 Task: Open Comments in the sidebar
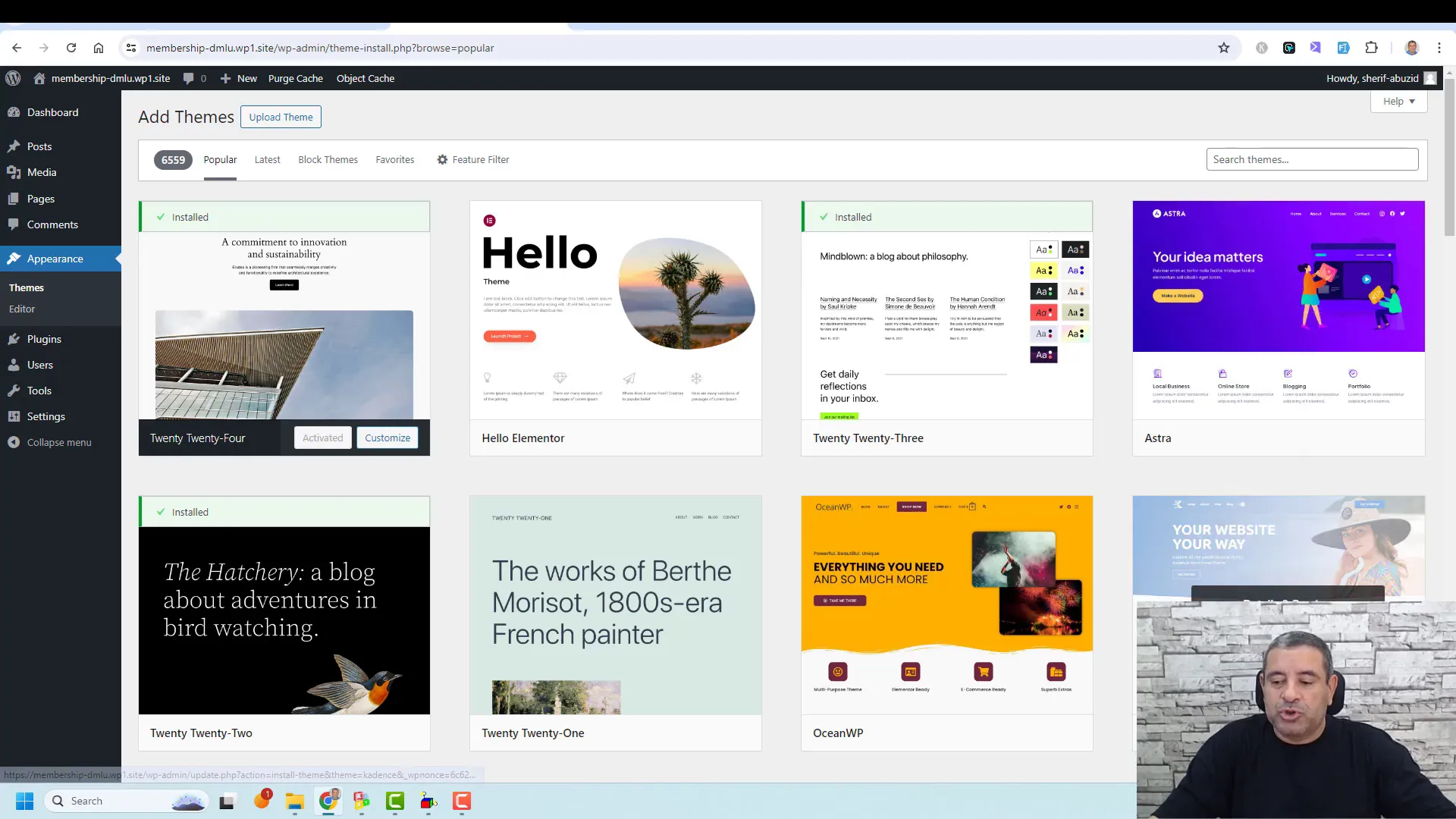click(61, 224)
